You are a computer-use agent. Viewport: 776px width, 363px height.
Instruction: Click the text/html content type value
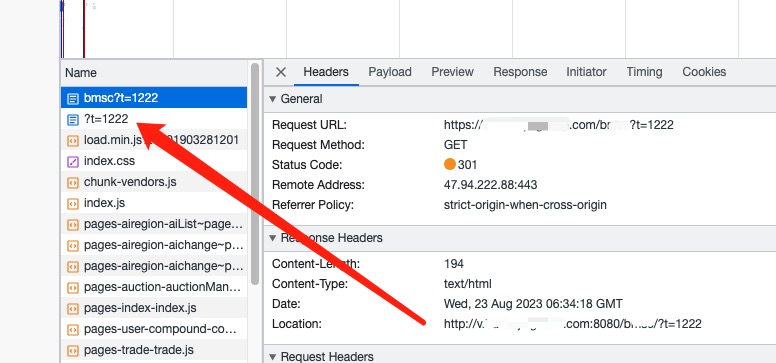(x=468, y=284)
